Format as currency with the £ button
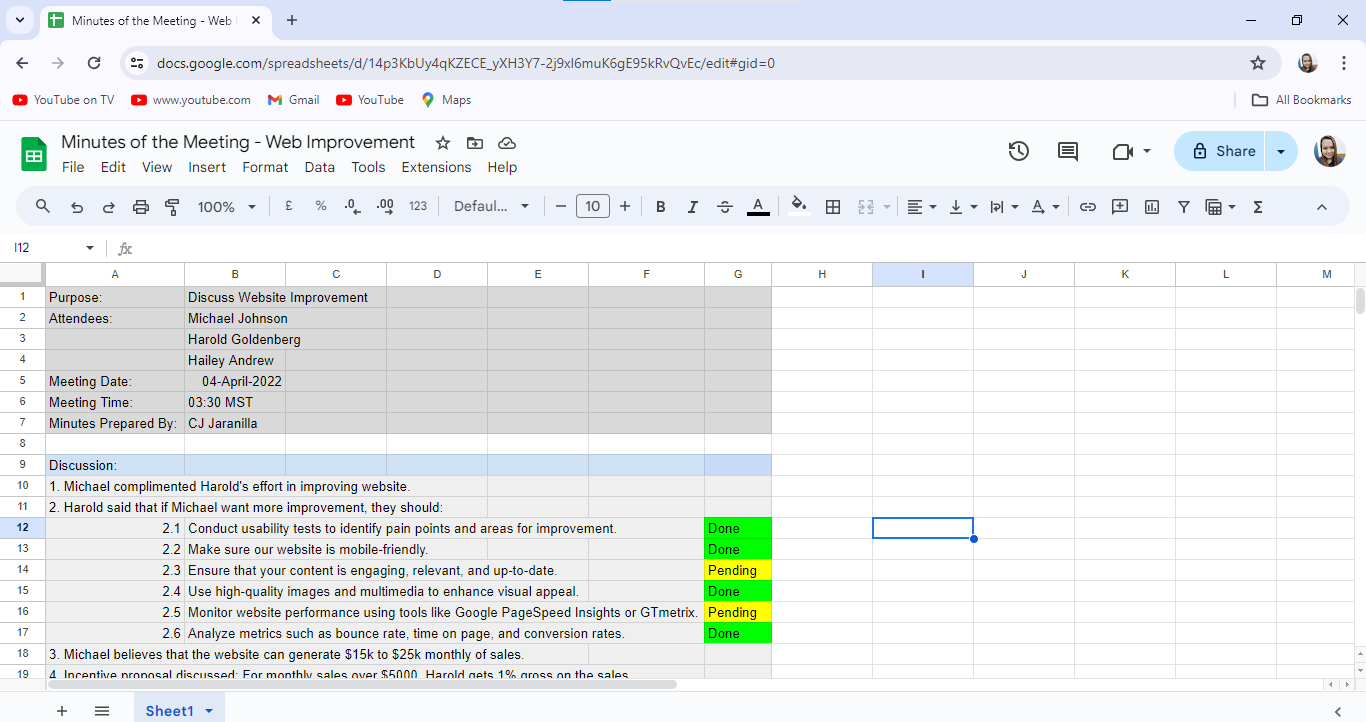This screenshot has width=1366, height=722. tap(288, 207)
